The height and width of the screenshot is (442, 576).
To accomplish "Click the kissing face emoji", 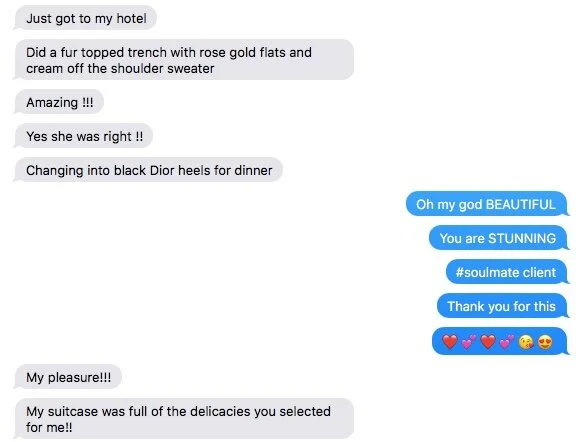I will click(x=526, y=342).
